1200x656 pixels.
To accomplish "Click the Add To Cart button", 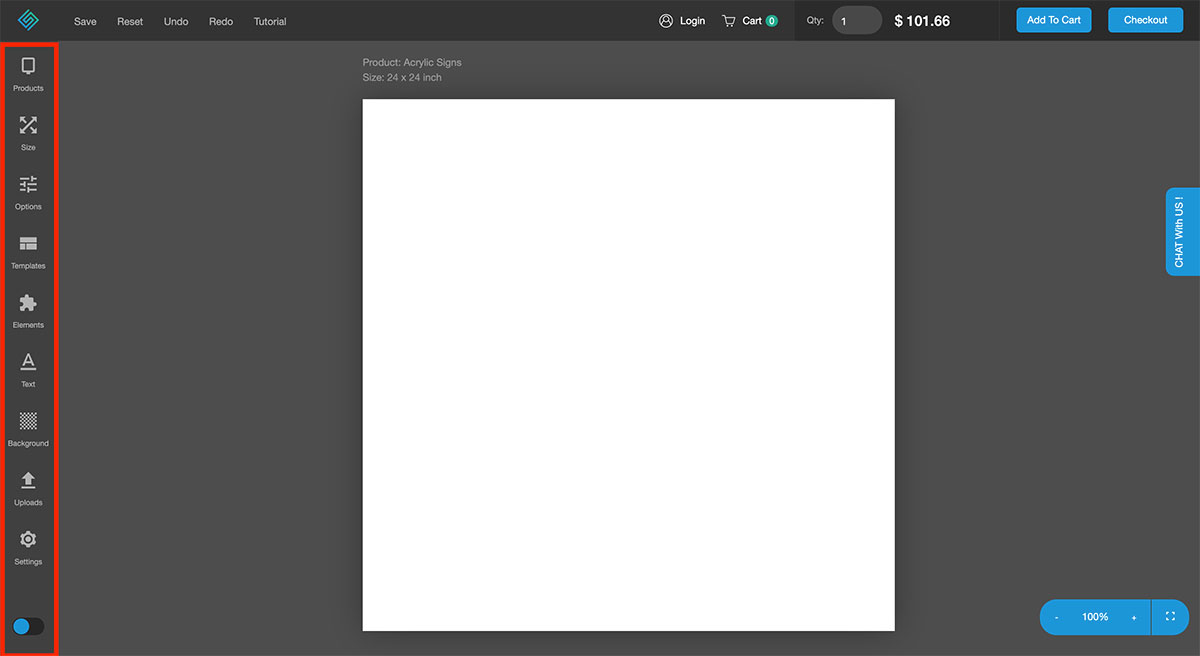I will 1053,19.
